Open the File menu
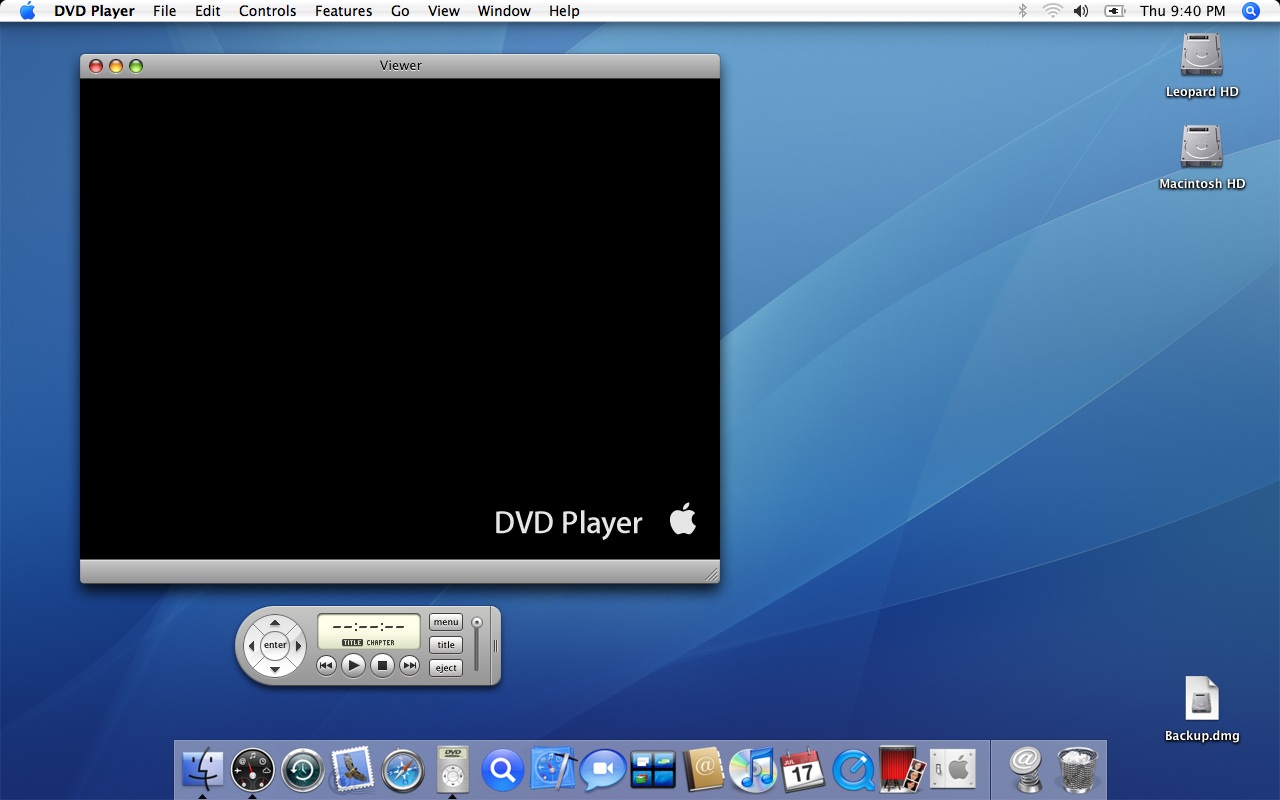The image size is (1280, 800). click(164, 11)
